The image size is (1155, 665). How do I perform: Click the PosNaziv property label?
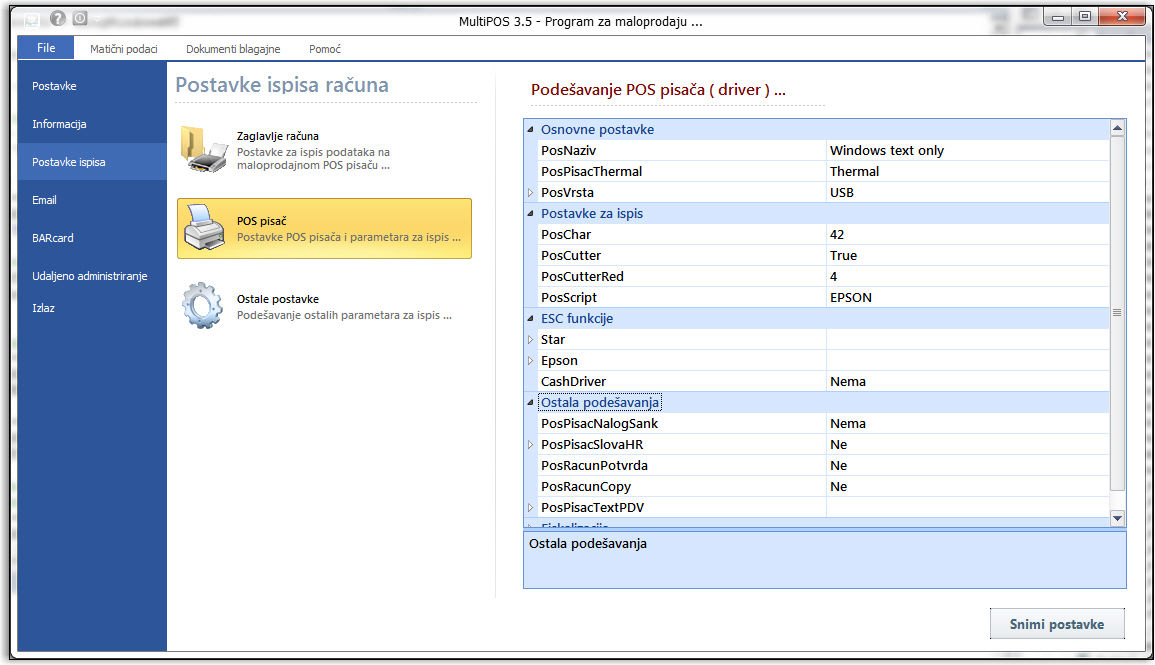[x=568, y=151]
